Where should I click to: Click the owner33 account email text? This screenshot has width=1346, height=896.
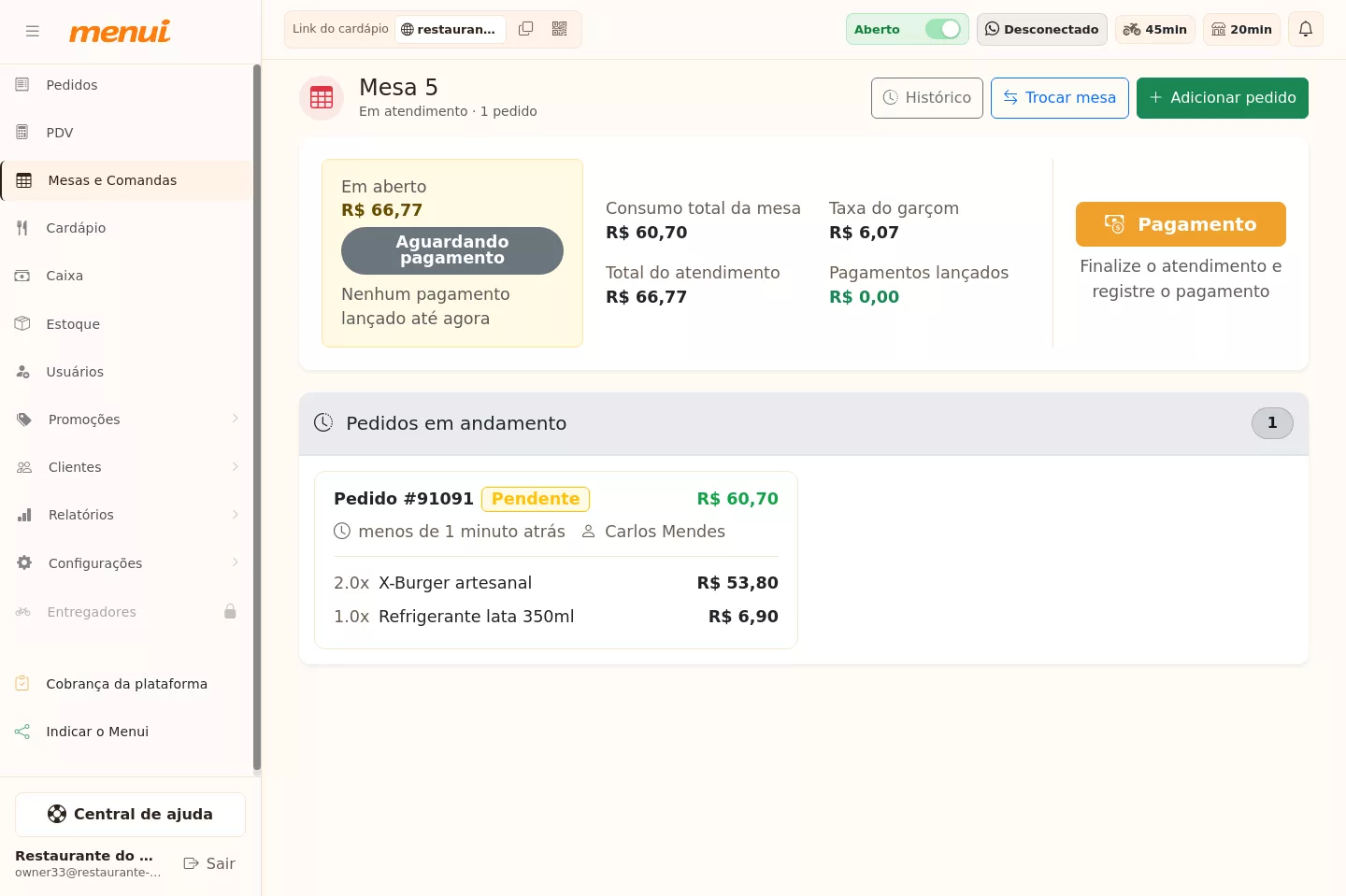pyautogui.click(x=88, y=873)
